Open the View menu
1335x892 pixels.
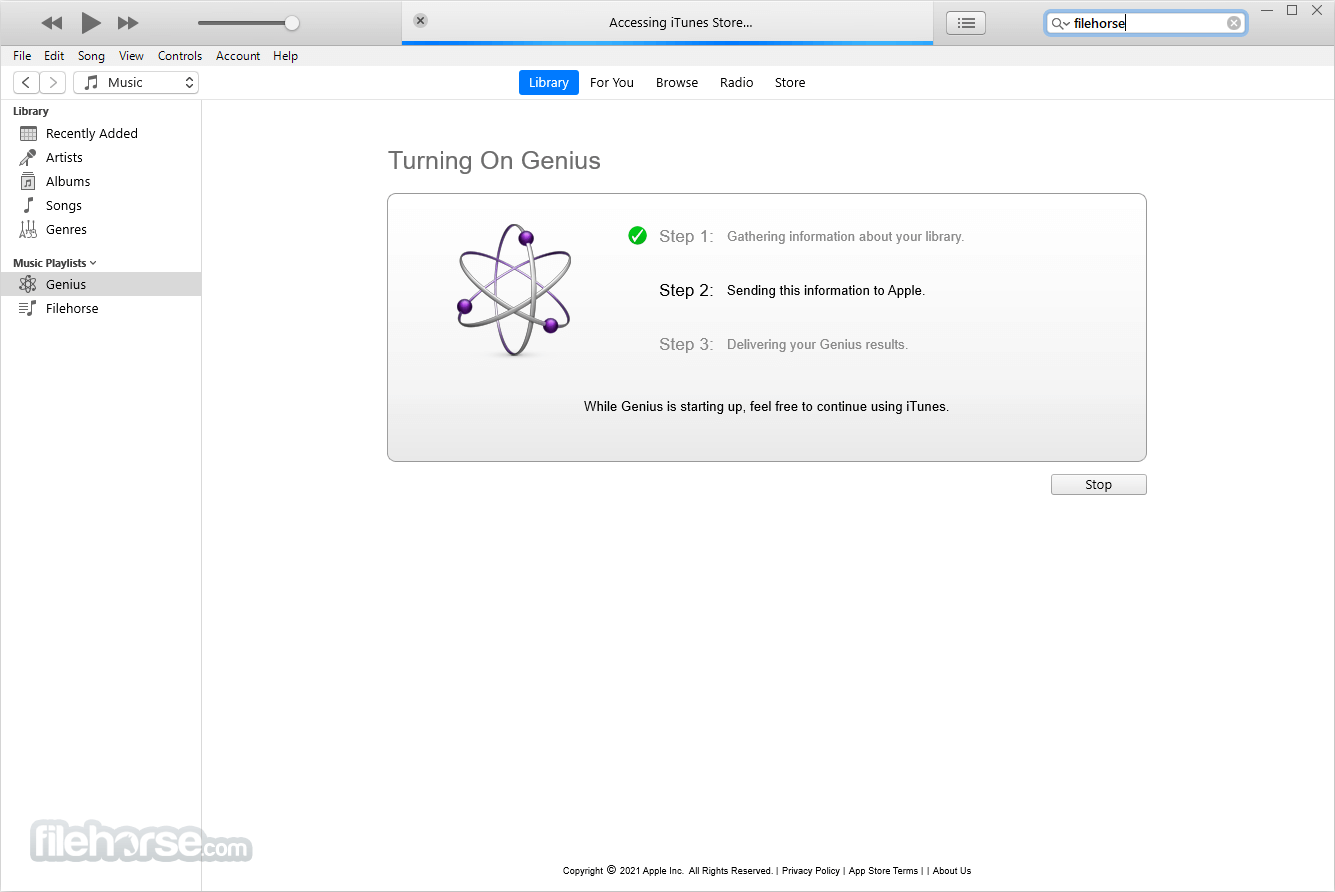pyautogui.click(x=131, y=56)
